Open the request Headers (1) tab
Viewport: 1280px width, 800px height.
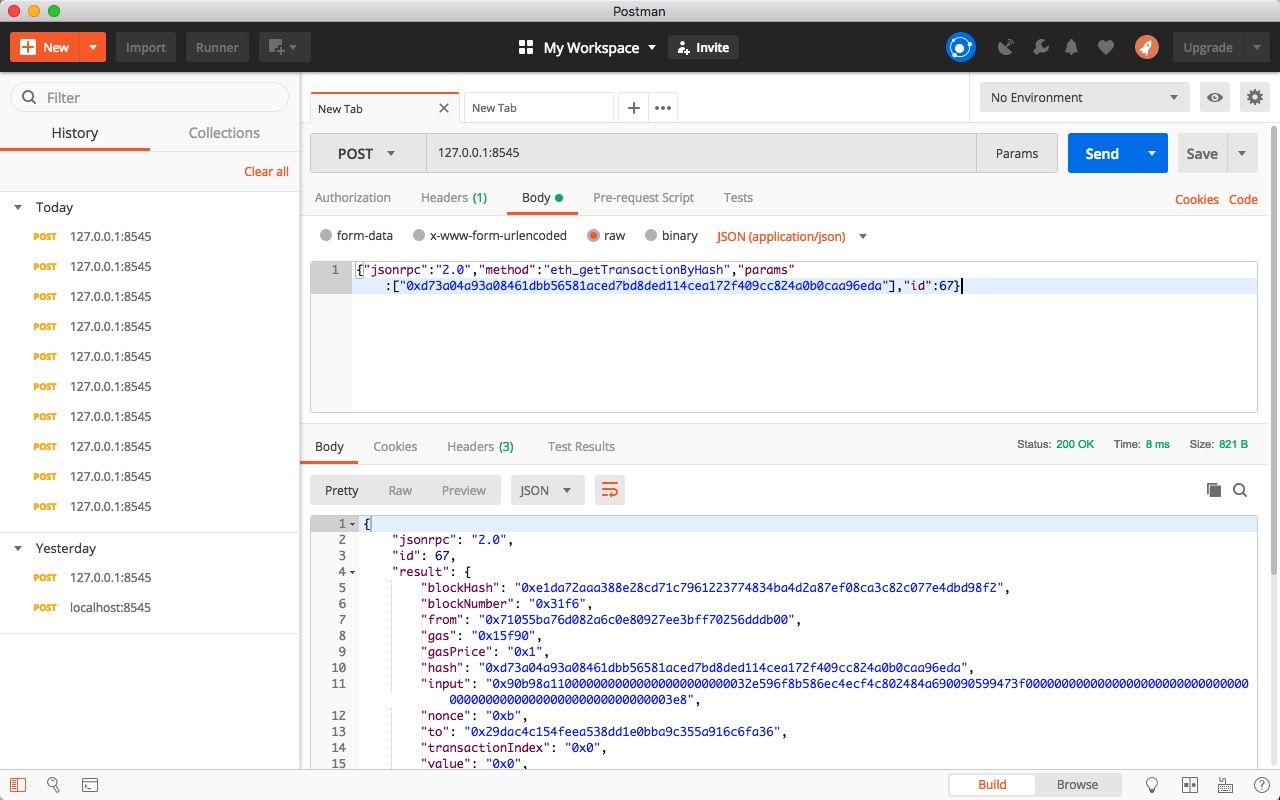coord(454,198)
